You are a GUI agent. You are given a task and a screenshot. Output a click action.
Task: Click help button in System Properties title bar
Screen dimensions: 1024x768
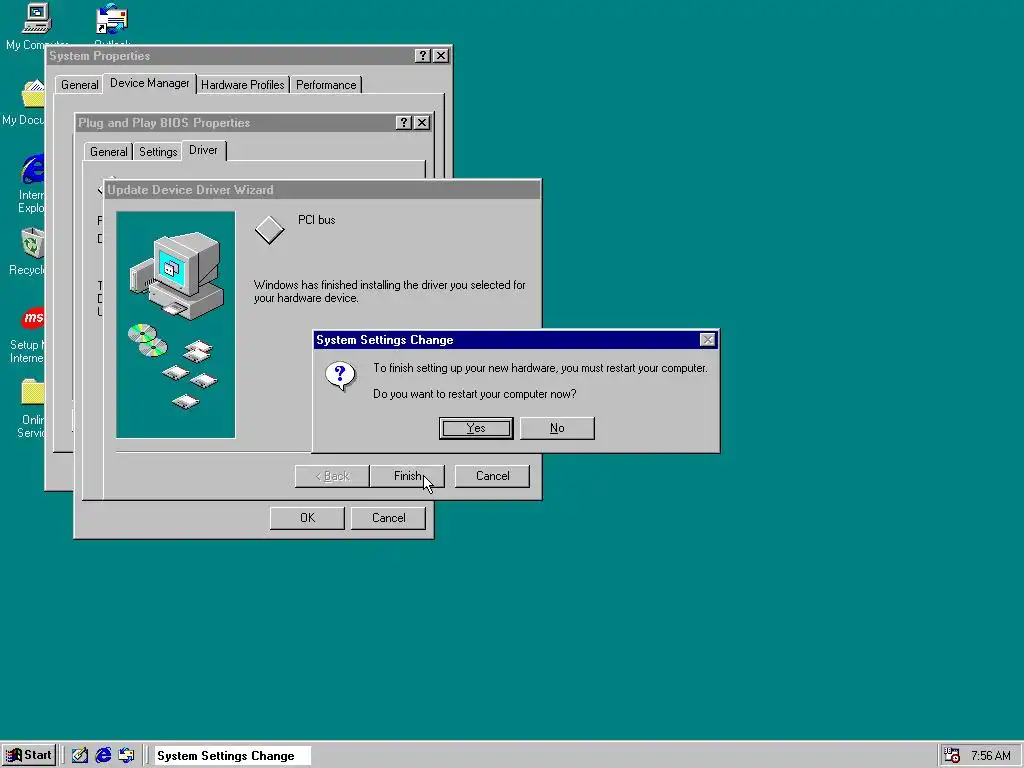click(x=423, y=56)
